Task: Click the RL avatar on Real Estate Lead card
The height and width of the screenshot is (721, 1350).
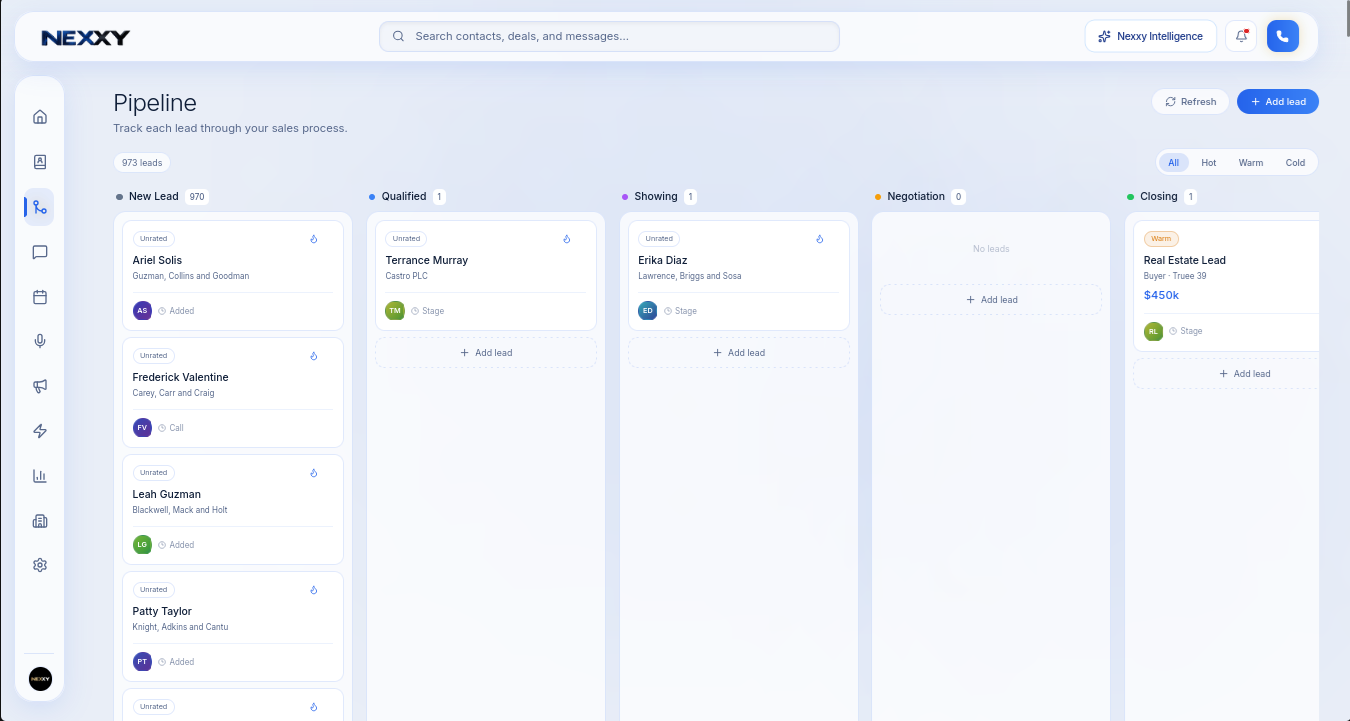Action: coord(1154,331)
